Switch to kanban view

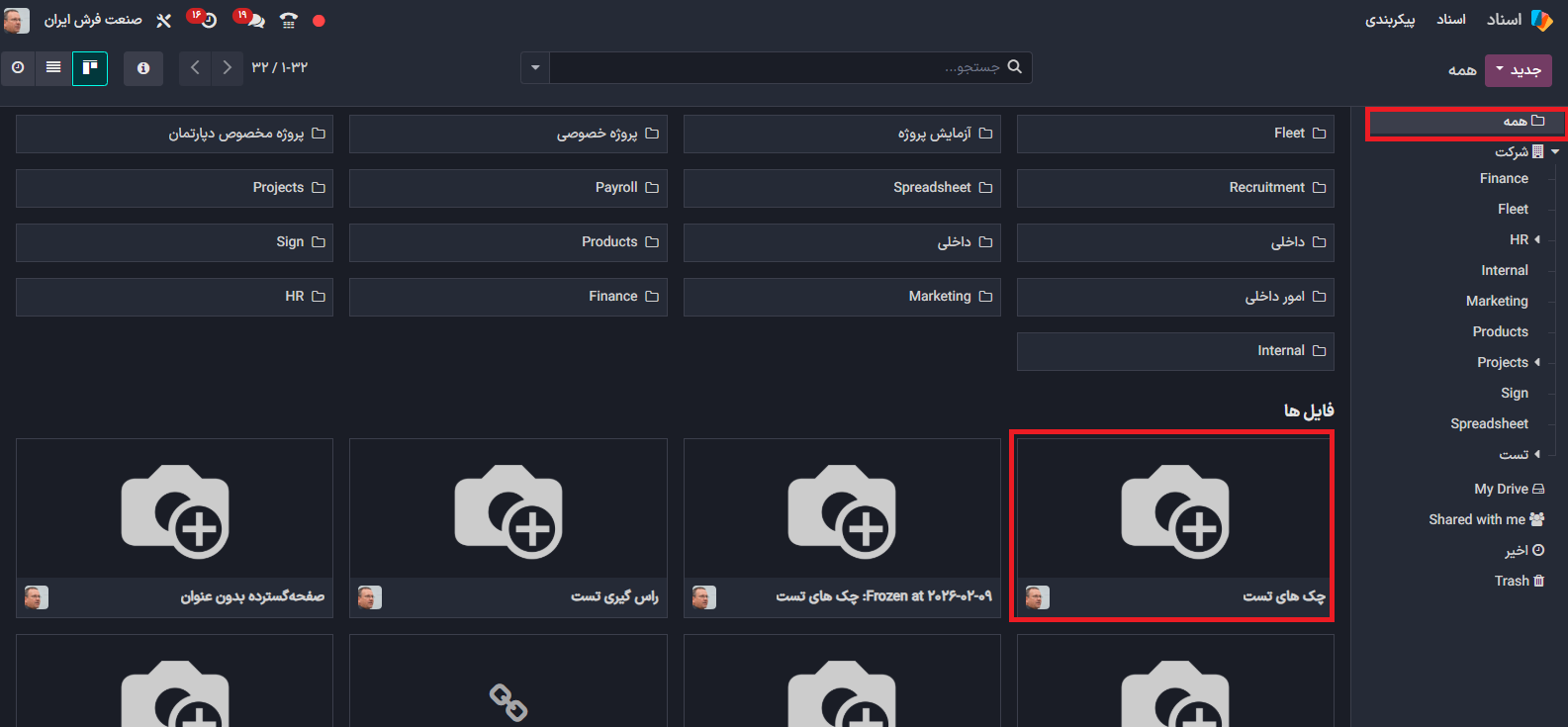click(x=90, y=67)
